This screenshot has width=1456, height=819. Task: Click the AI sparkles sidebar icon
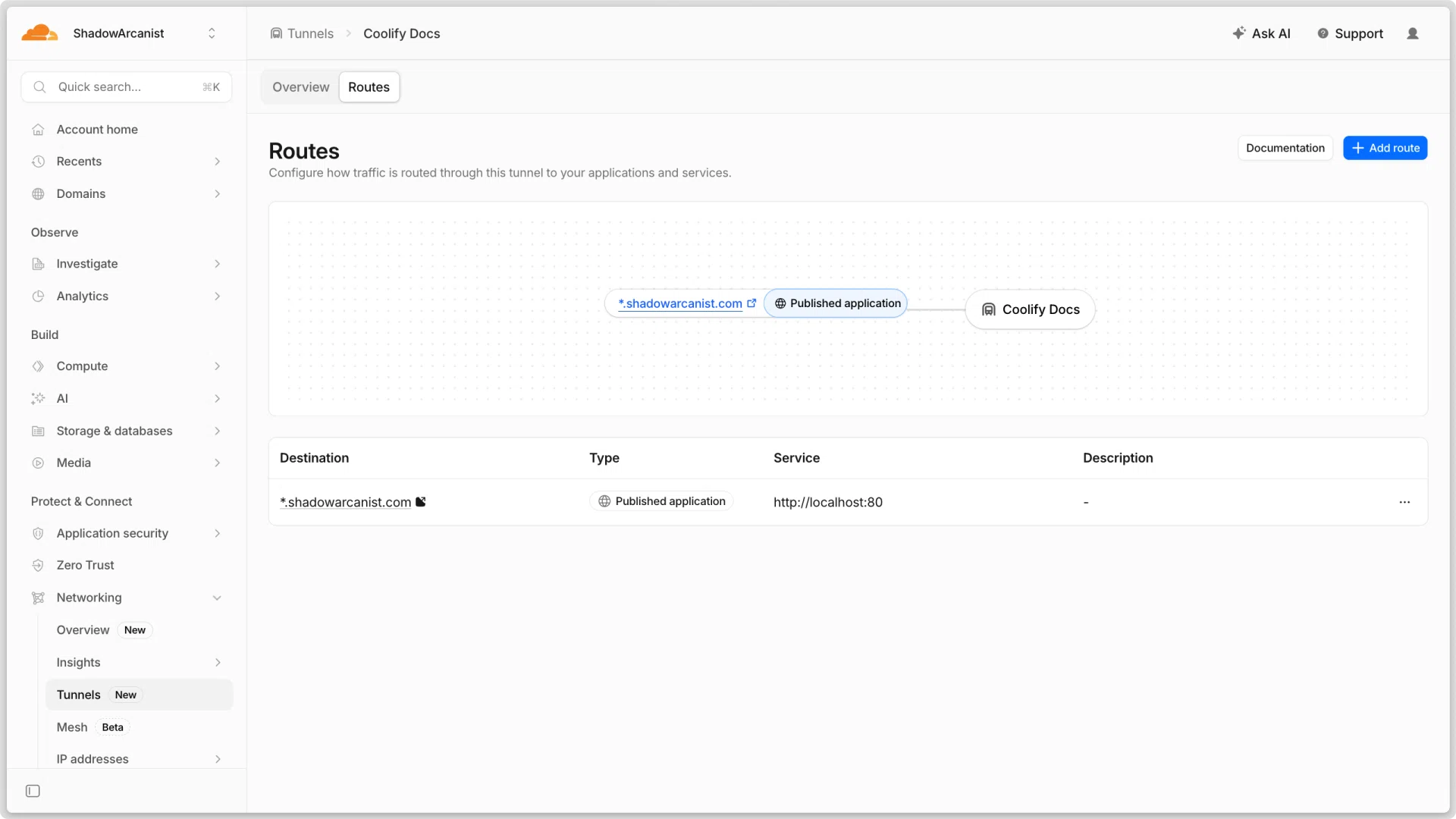[38, 399]
